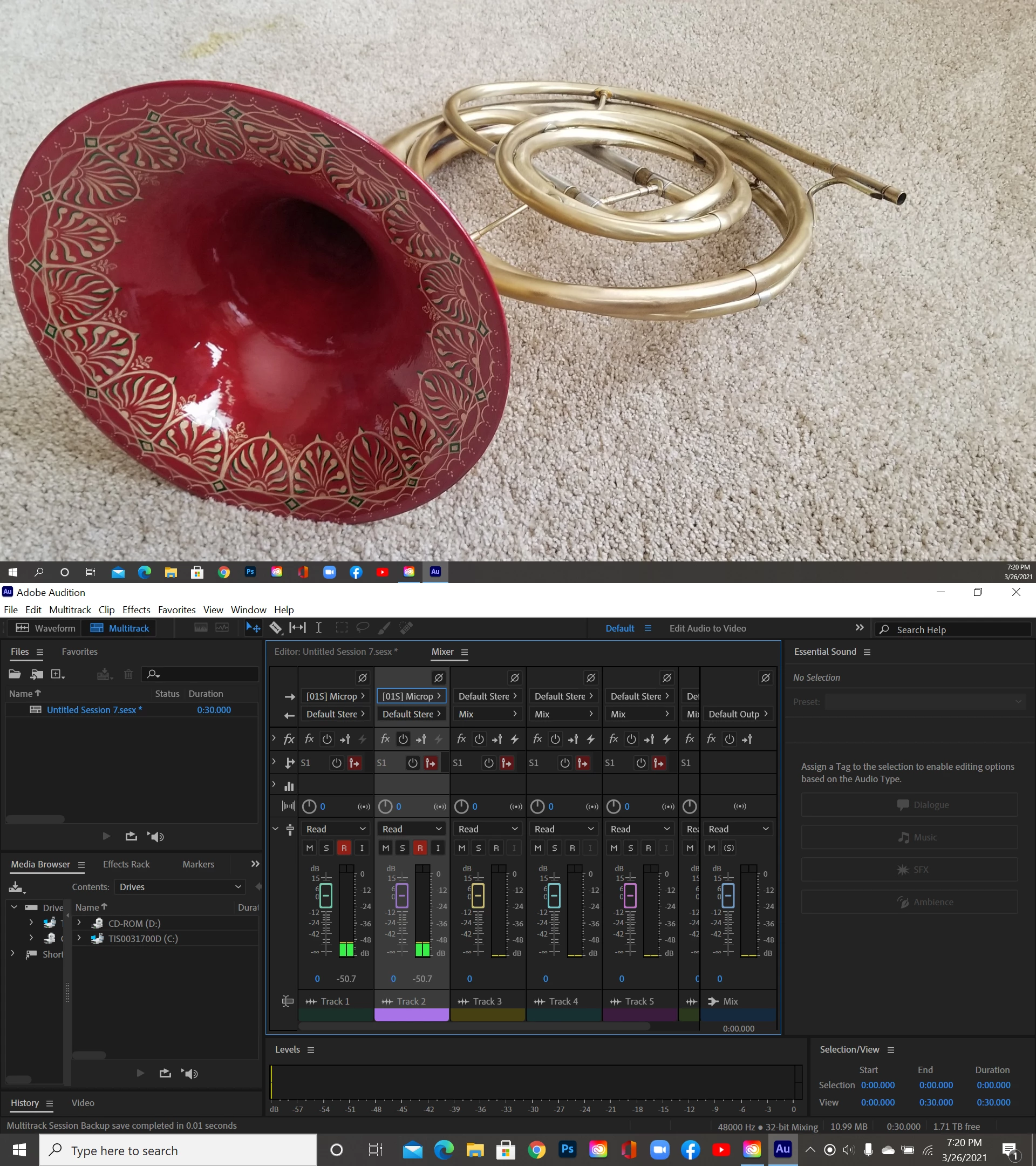Open the Effects menu
This screenshot has height=1166, width=1036.
click(137, 610)
